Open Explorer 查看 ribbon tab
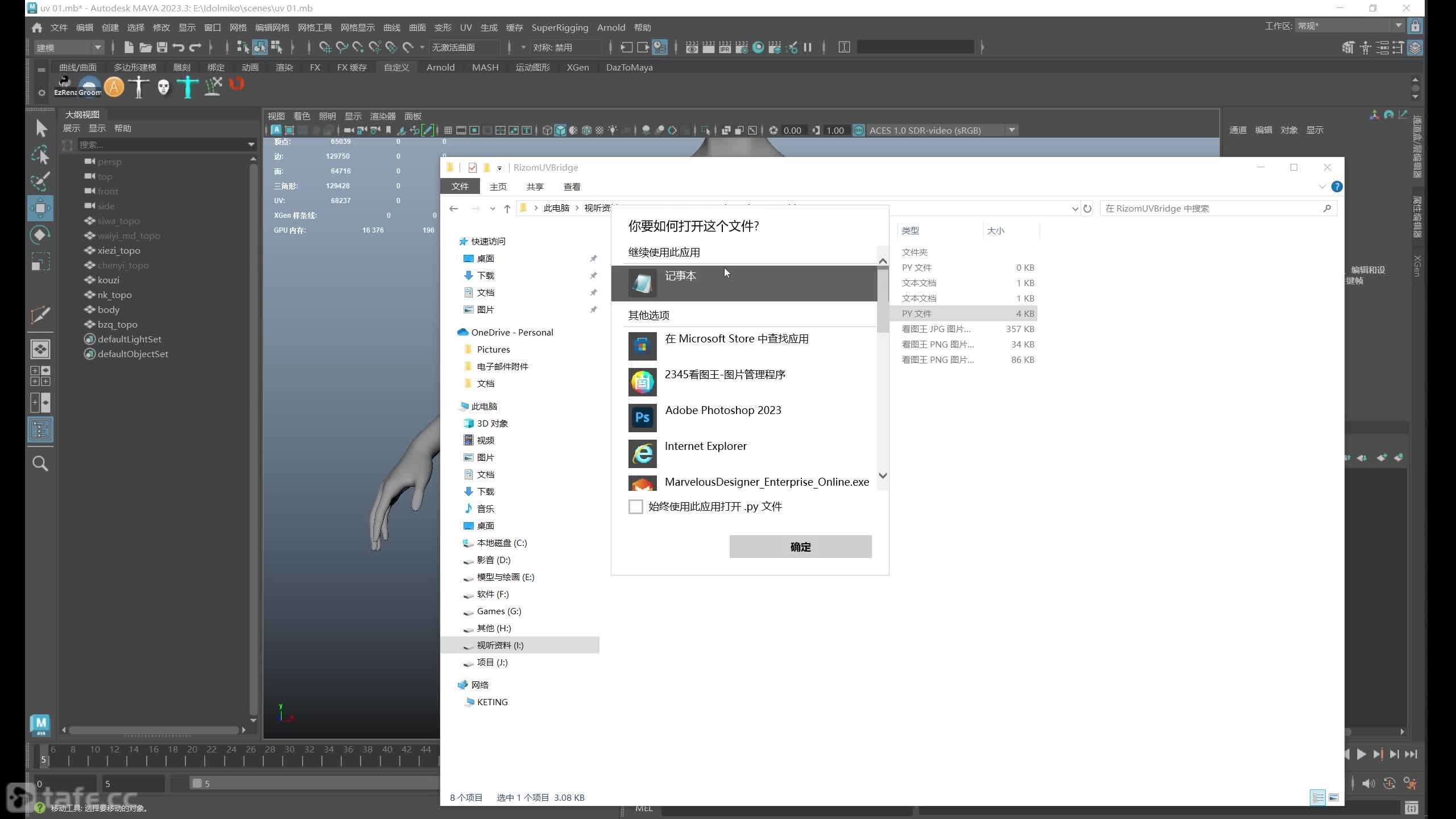The height and width of the screenshot is (819, 1456). (572, 187)
